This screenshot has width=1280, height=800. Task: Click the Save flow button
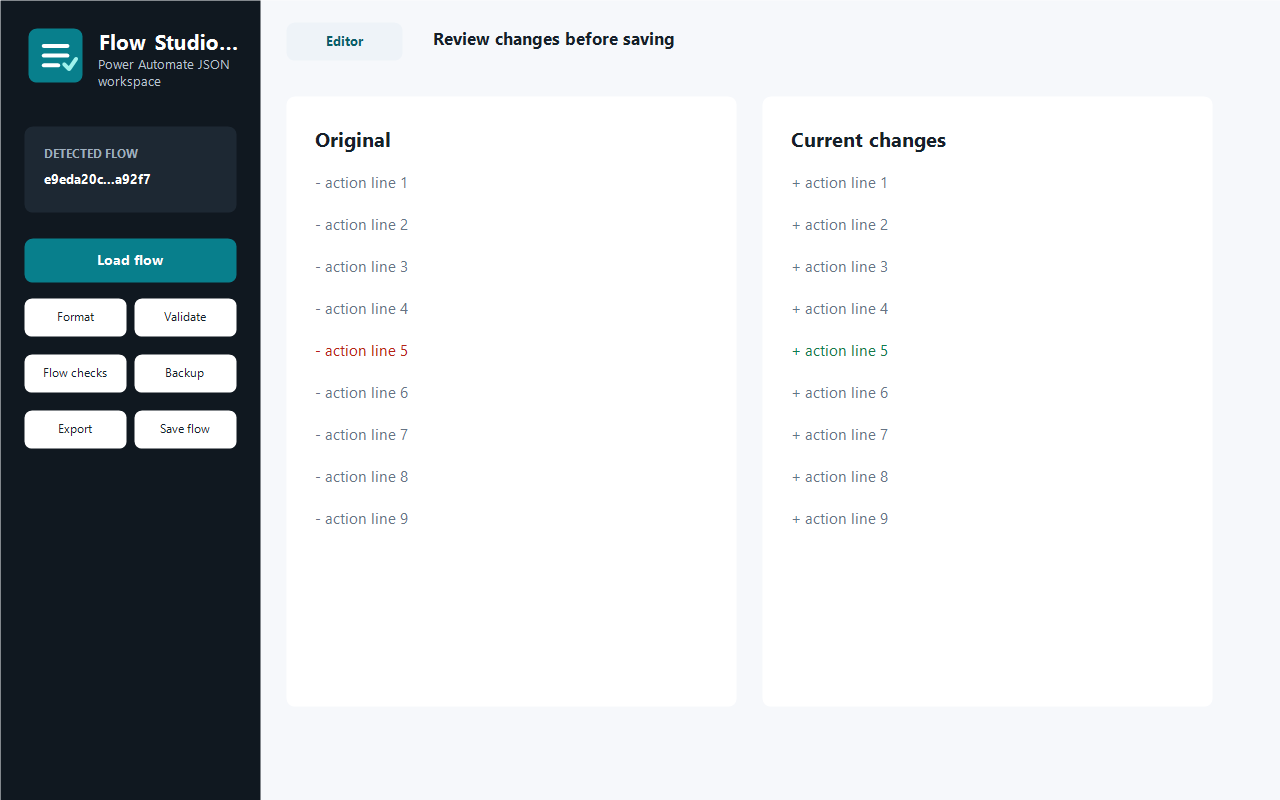coord(185,429)
